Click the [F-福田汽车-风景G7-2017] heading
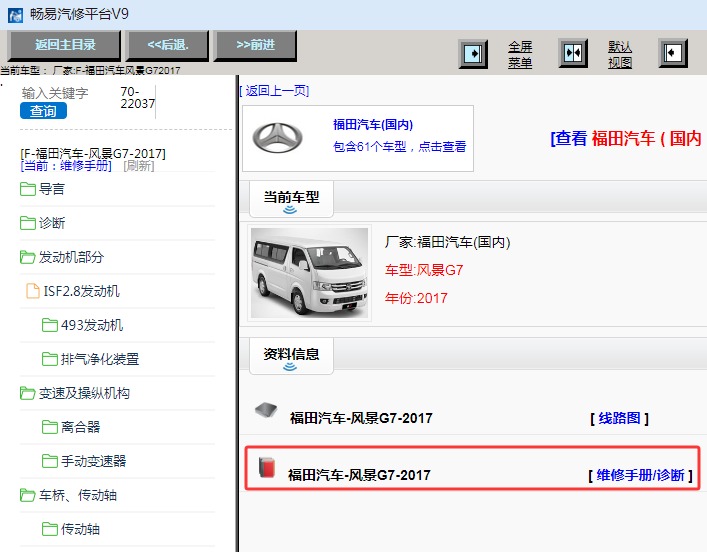 93,154
